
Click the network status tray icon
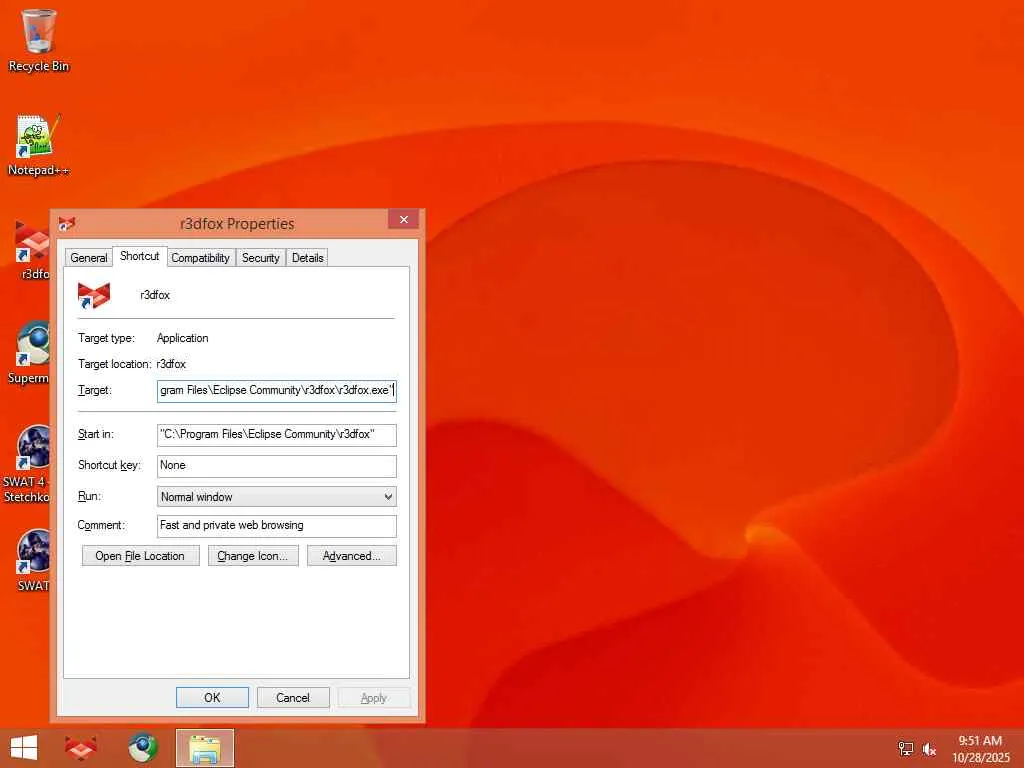click(x=905, y=749)
